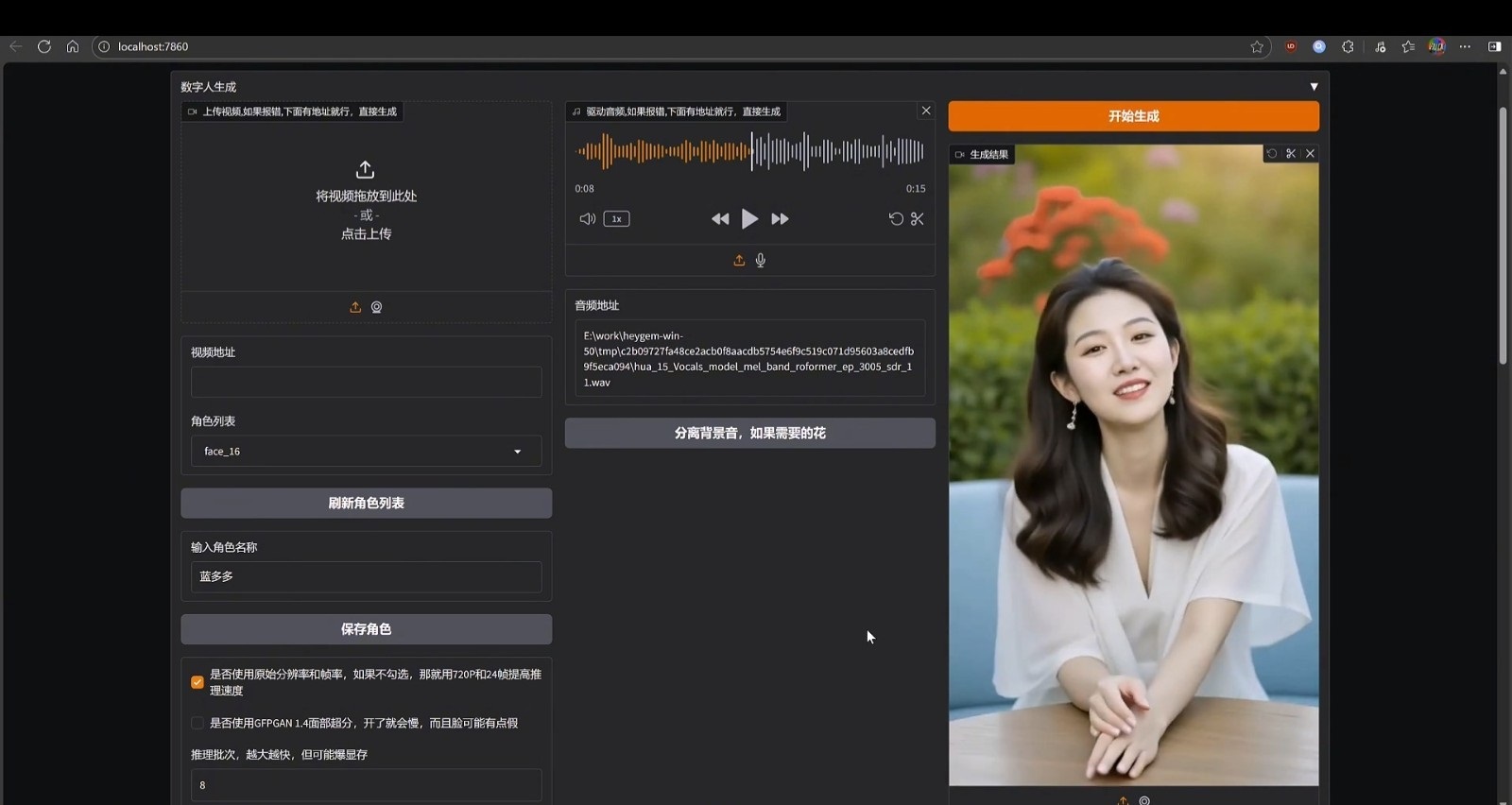Open the 角色列表 face_16 dropdown
Viewport: 1512px width, 805px height.
[366, 452]
